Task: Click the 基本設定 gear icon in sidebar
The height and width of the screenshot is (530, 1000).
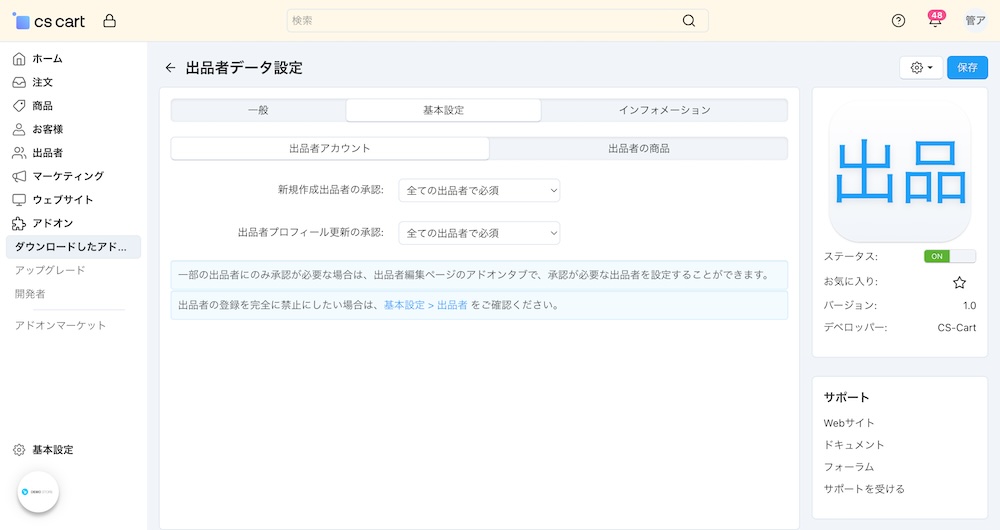Action: click(19, 450)
